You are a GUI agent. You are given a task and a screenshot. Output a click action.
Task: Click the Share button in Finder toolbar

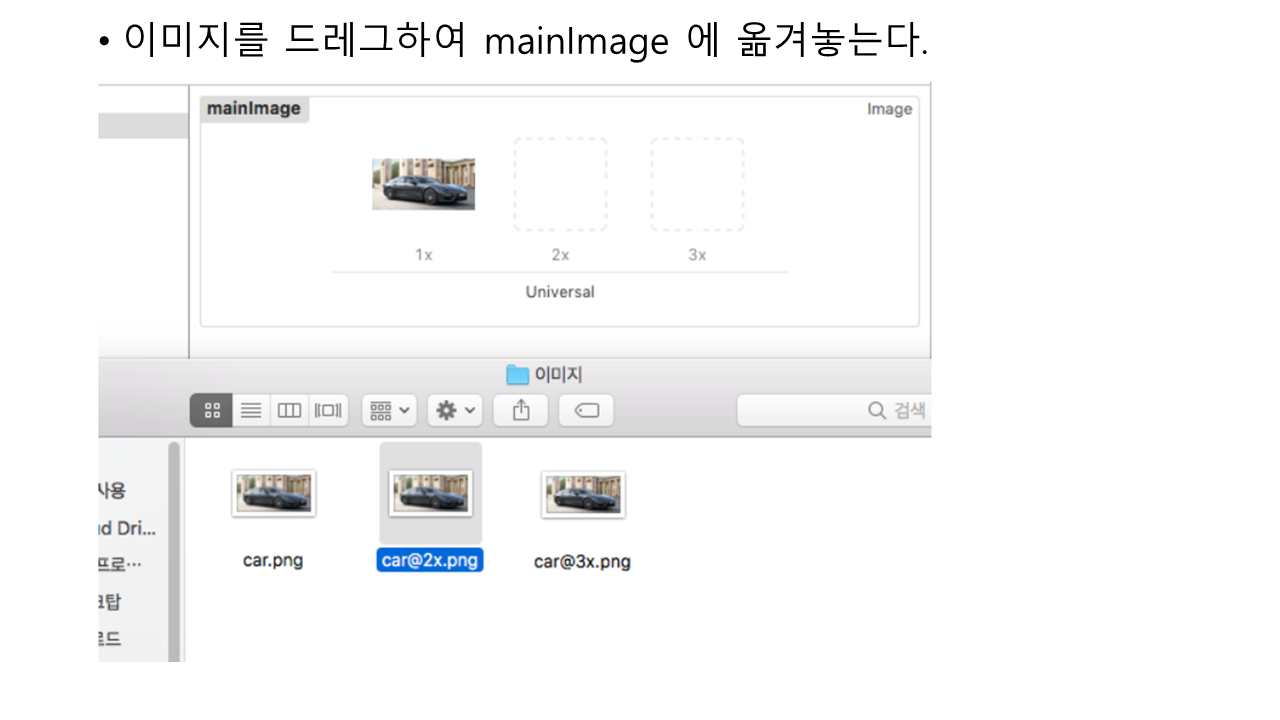520,410
